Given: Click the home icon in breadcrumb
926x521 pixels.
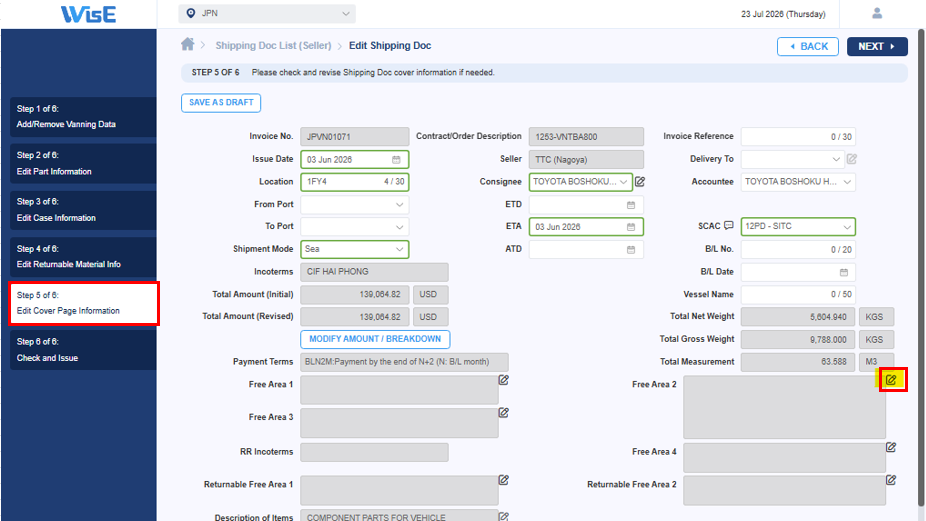Looking at the screenshot, I should pos(188,44).
